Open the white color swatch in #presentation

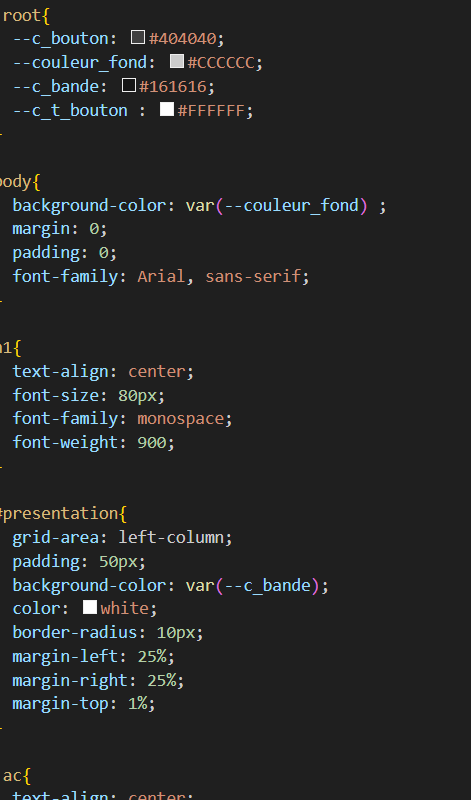pyautogui.click(x=90, y=607)
